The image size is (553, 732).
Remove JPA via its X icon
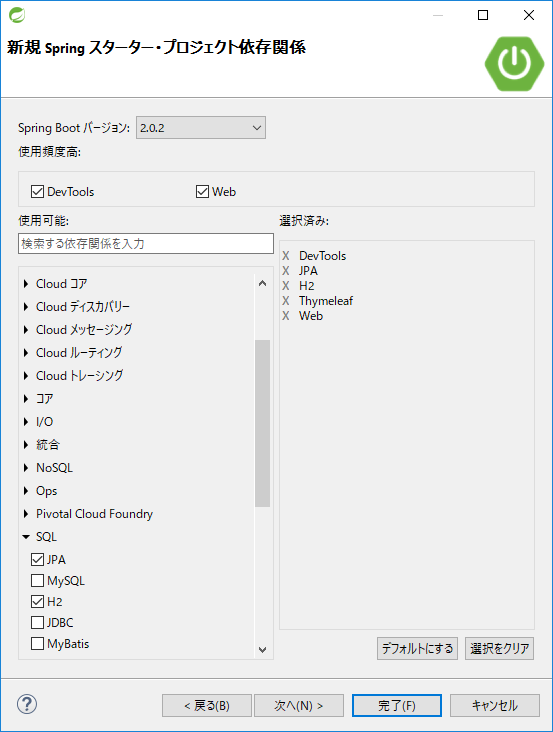click(x=286, y=271)
